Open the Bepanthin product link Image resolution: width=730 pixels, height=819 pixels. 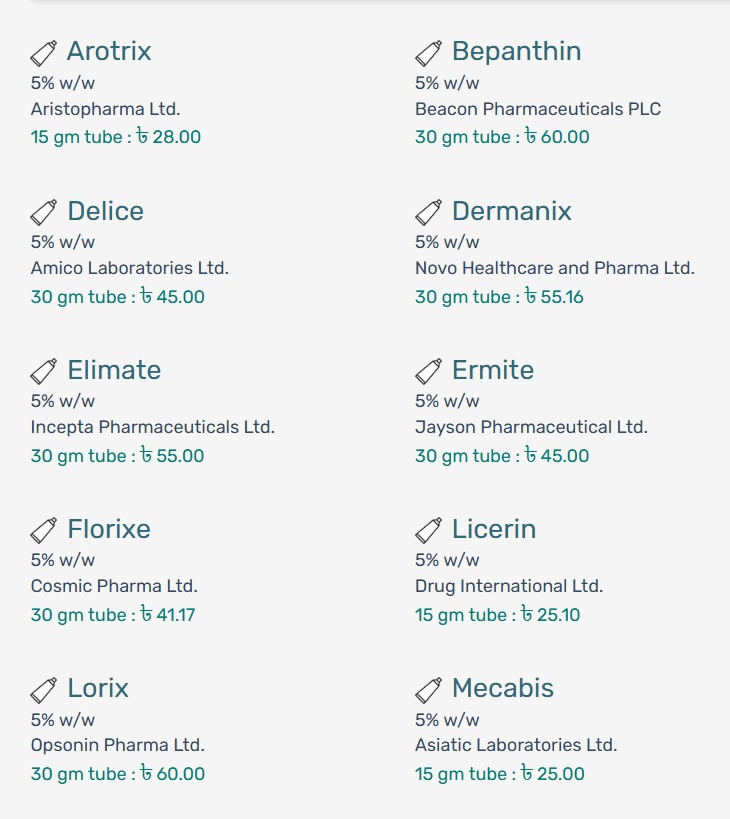point(516,51)
